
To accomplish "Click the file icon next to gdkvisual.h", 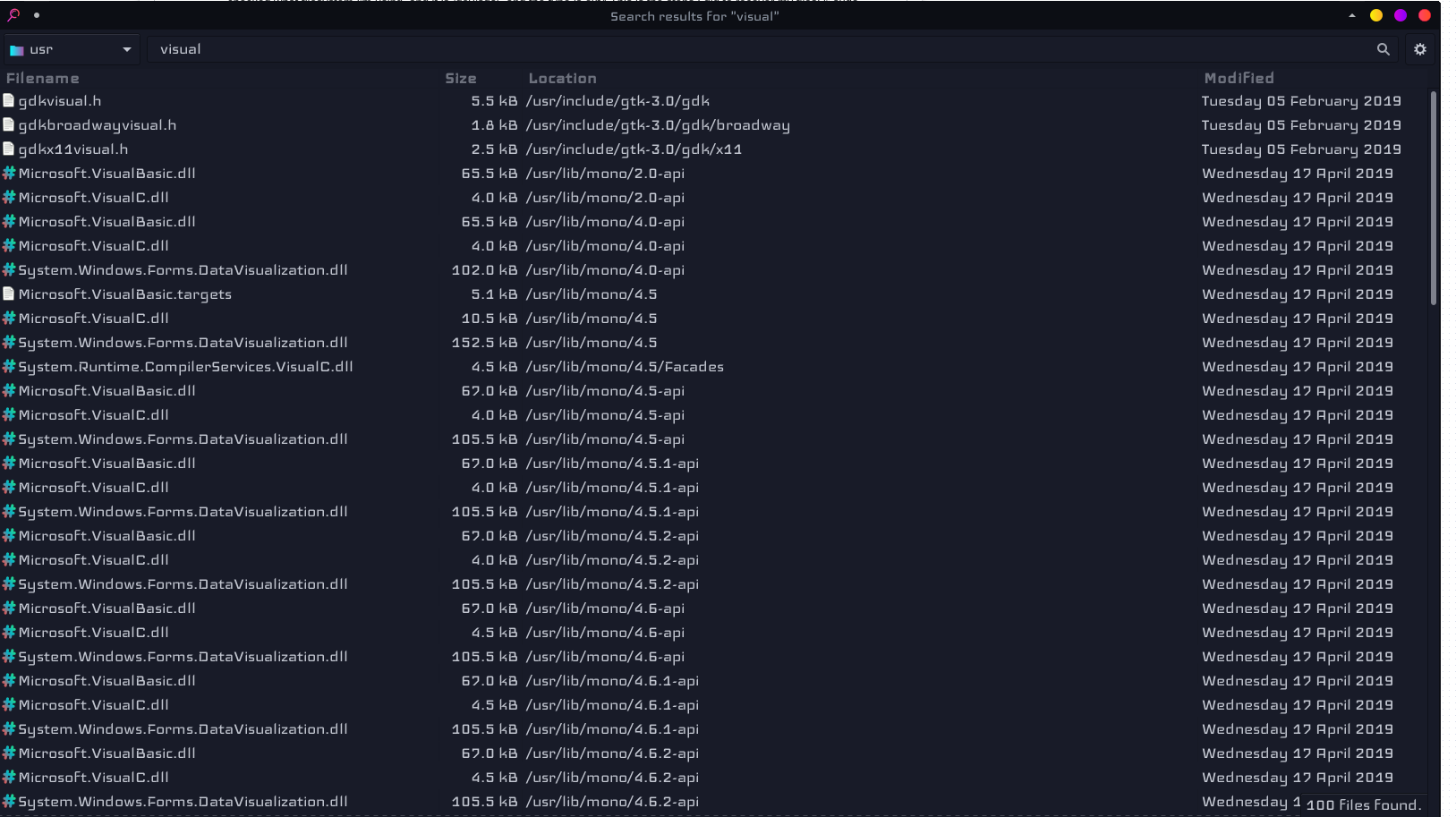I will click(9, 101).
